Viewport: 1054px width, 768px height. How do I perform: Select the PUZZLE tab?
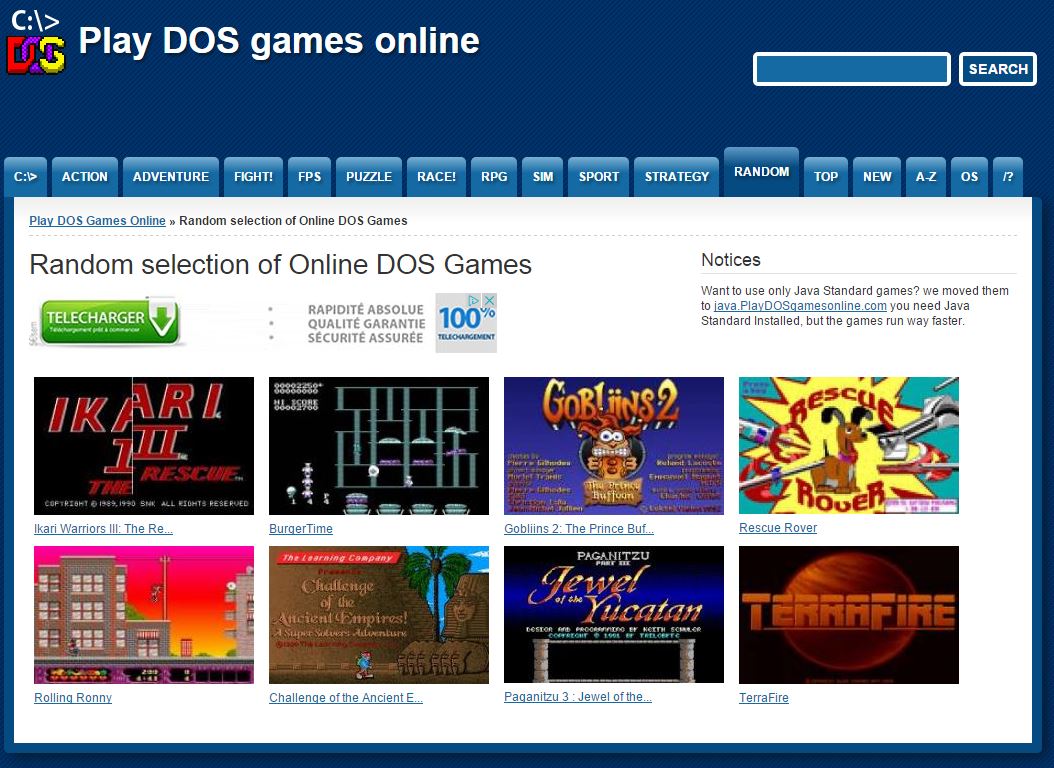point(369,177)
